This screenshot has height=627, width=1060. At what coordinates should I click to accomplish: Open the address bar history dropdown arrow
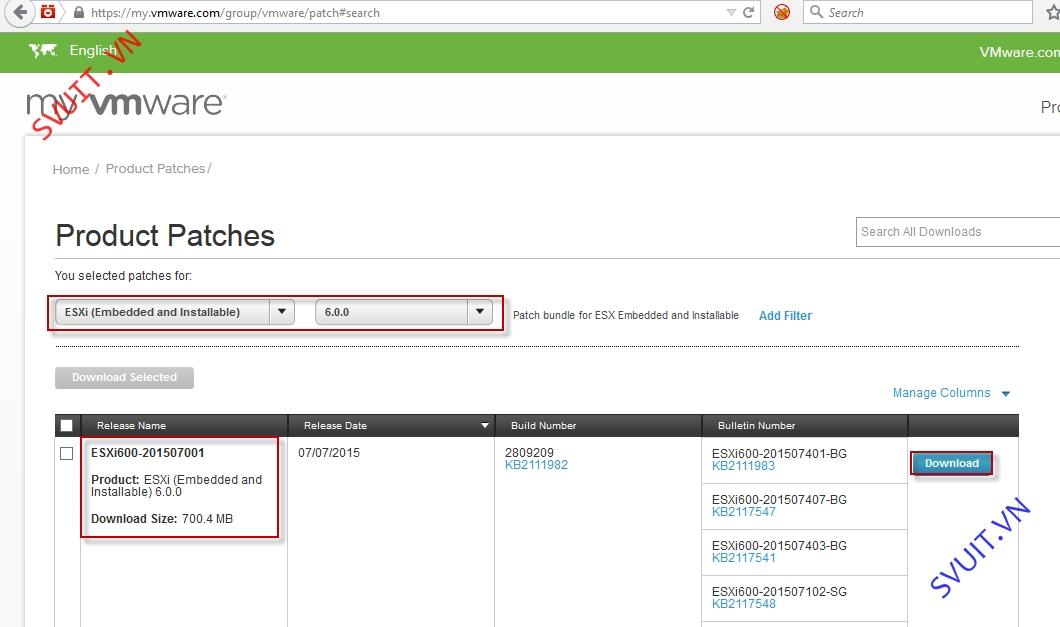pyautogui.click(x=731, y=12)
